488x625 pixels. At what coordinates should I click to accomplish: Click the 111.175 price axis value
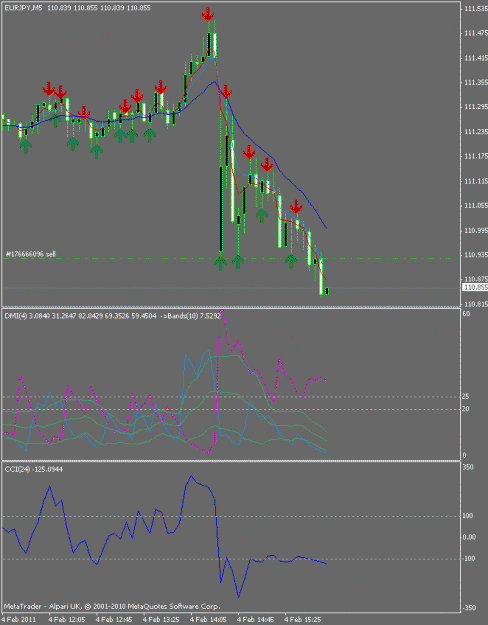click(x=476, y=156)
